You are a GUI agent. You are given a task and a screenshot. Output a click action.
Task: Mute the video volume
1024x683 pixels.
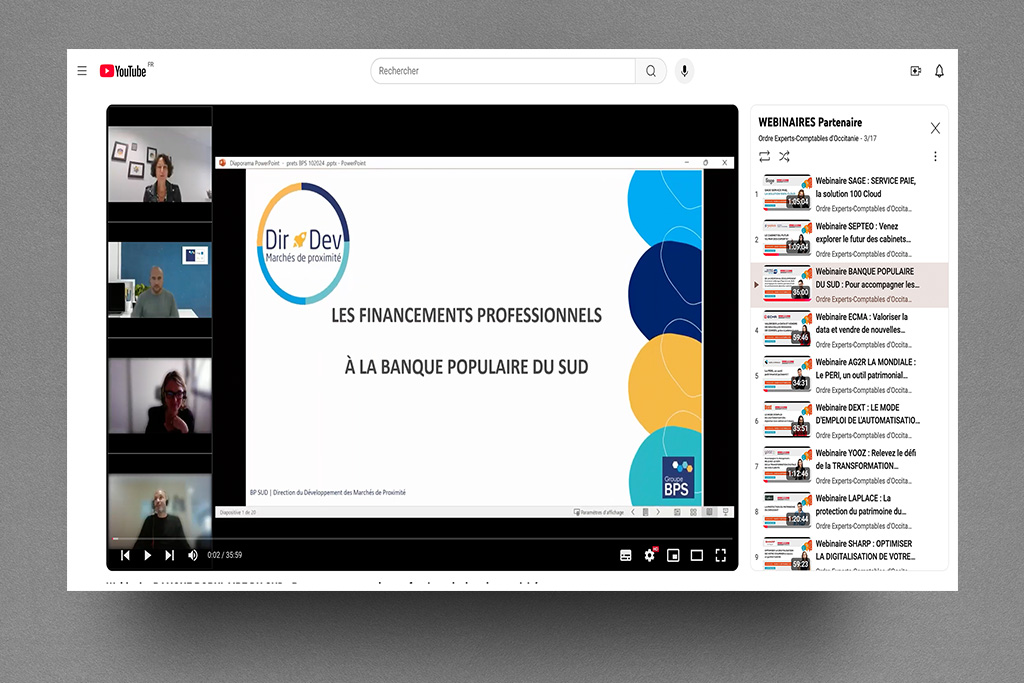coord(193,555)
